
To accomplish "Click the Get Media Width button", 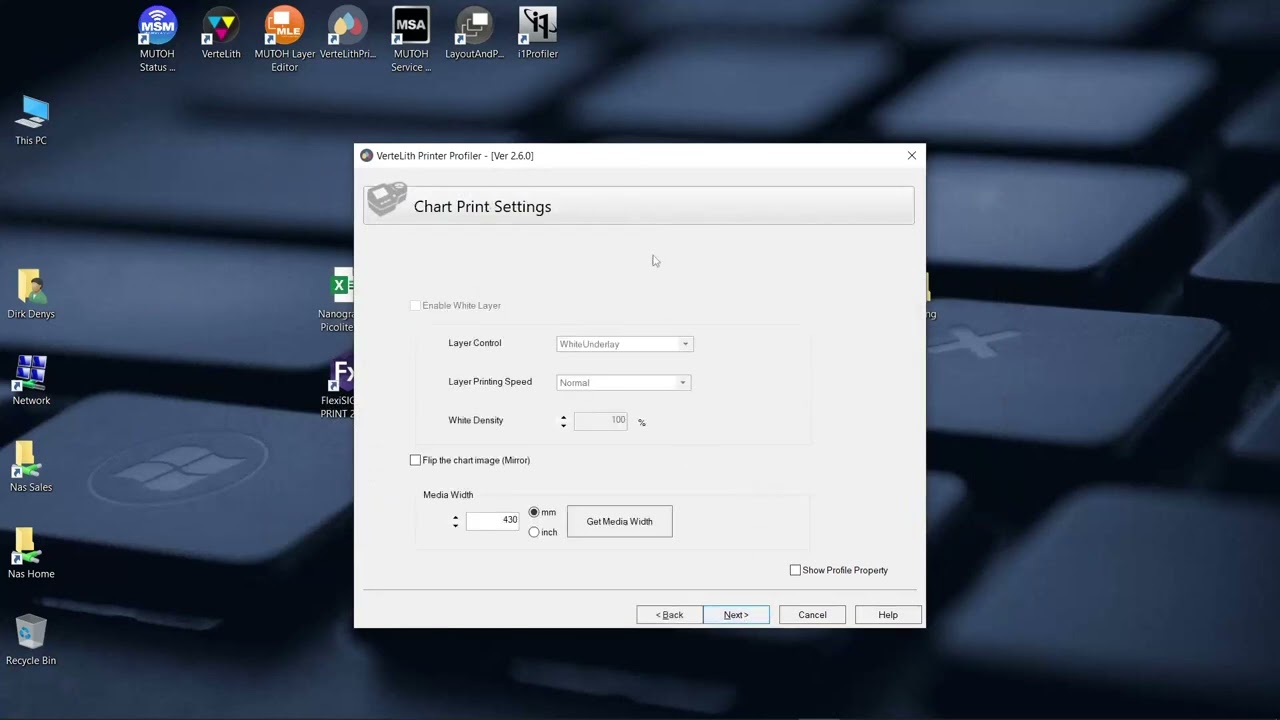I will (x=620, y=521).
